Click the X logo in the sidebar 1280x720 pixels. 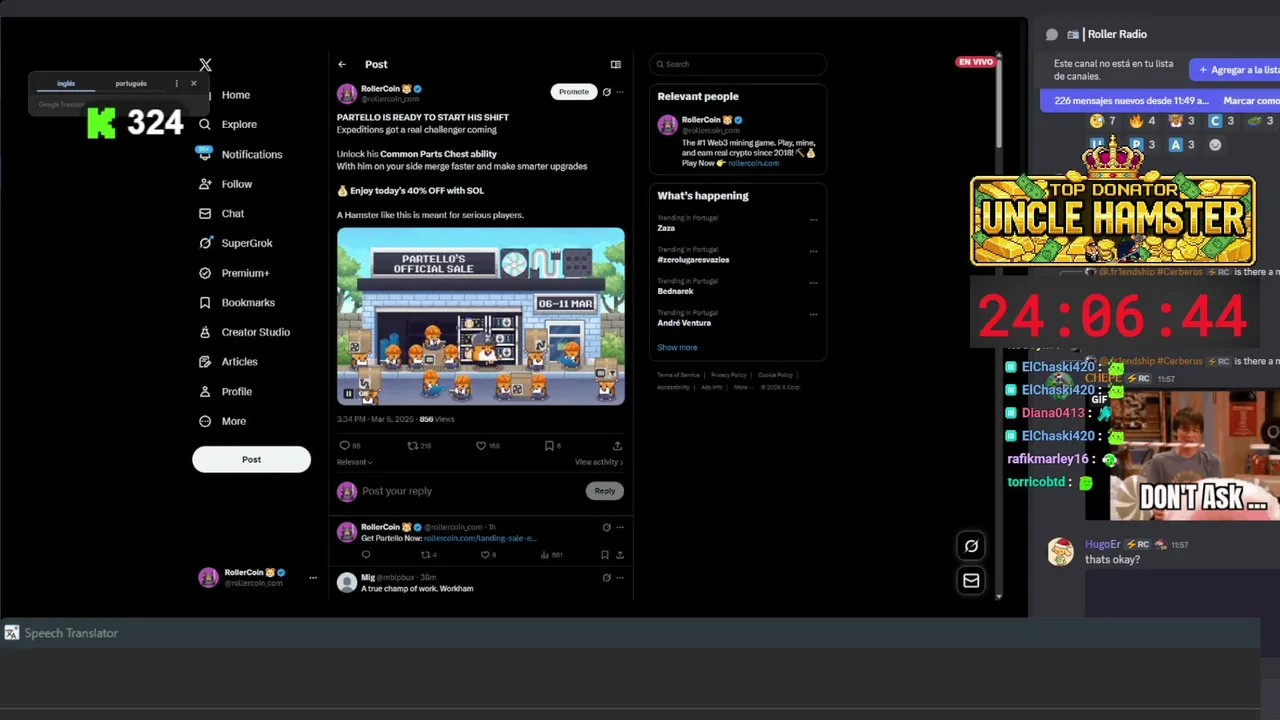[205, 64]
